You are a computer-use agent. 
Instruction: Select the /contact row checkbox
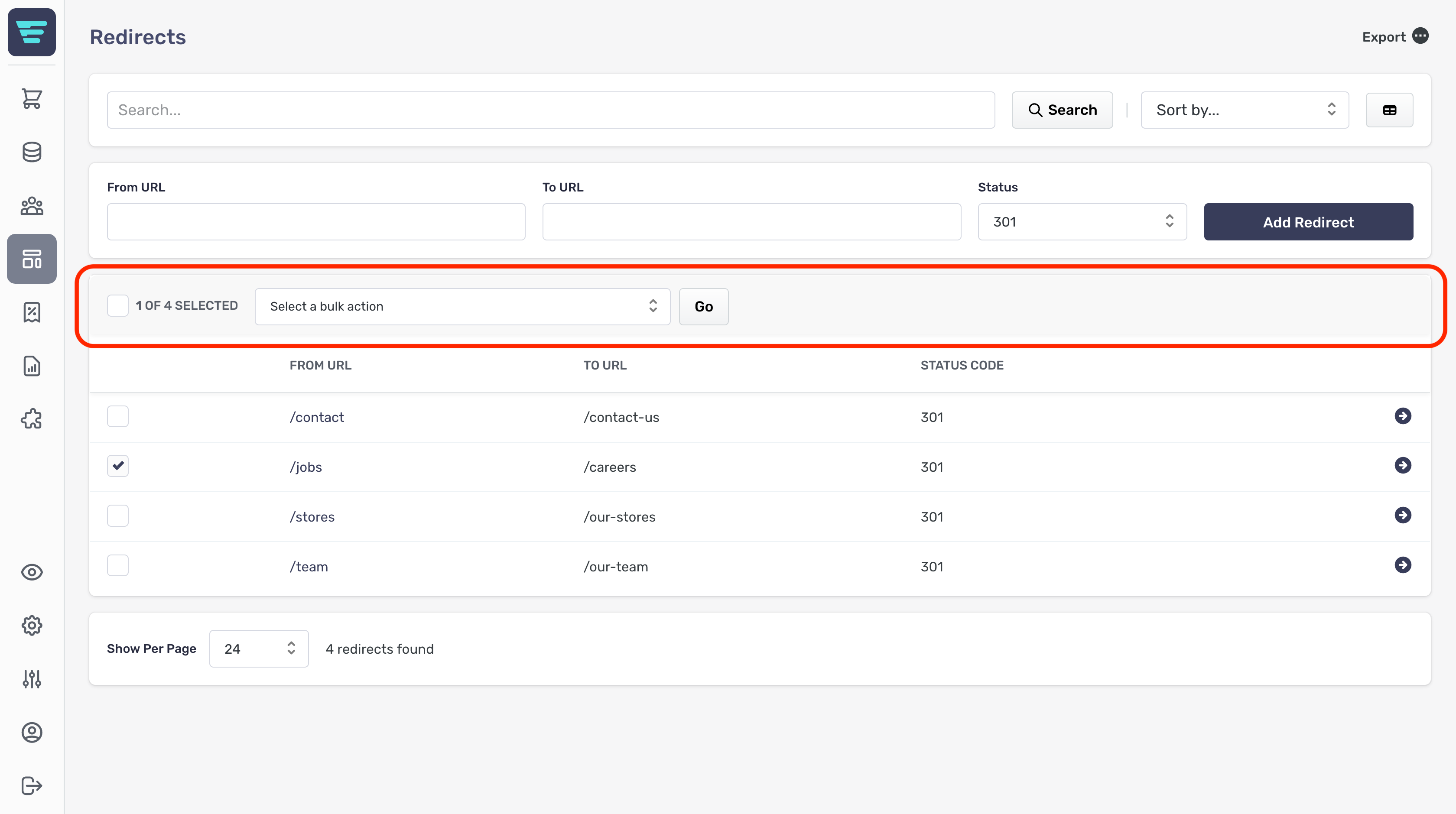117,416
